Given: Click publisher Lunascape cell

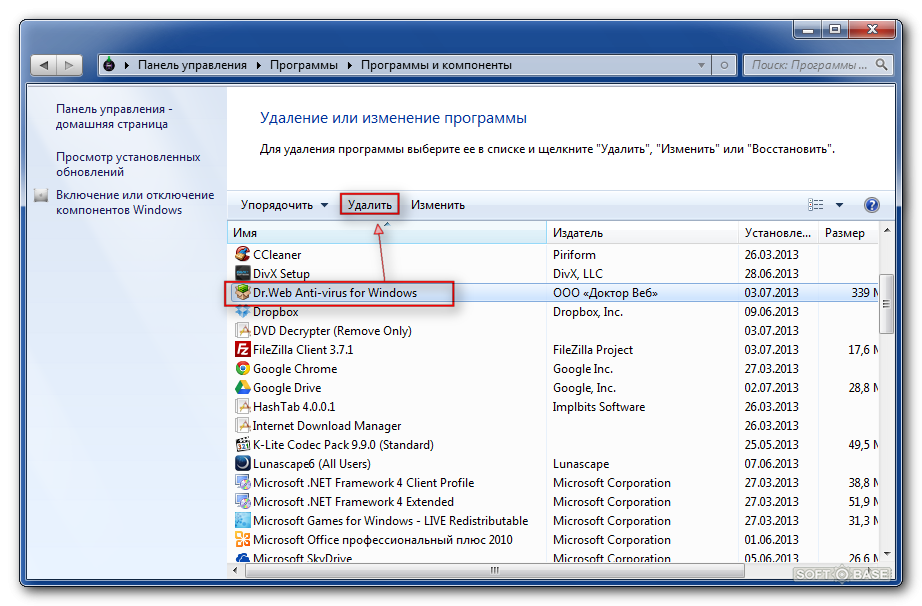Looking at the screenshot, I should (581, 464).
